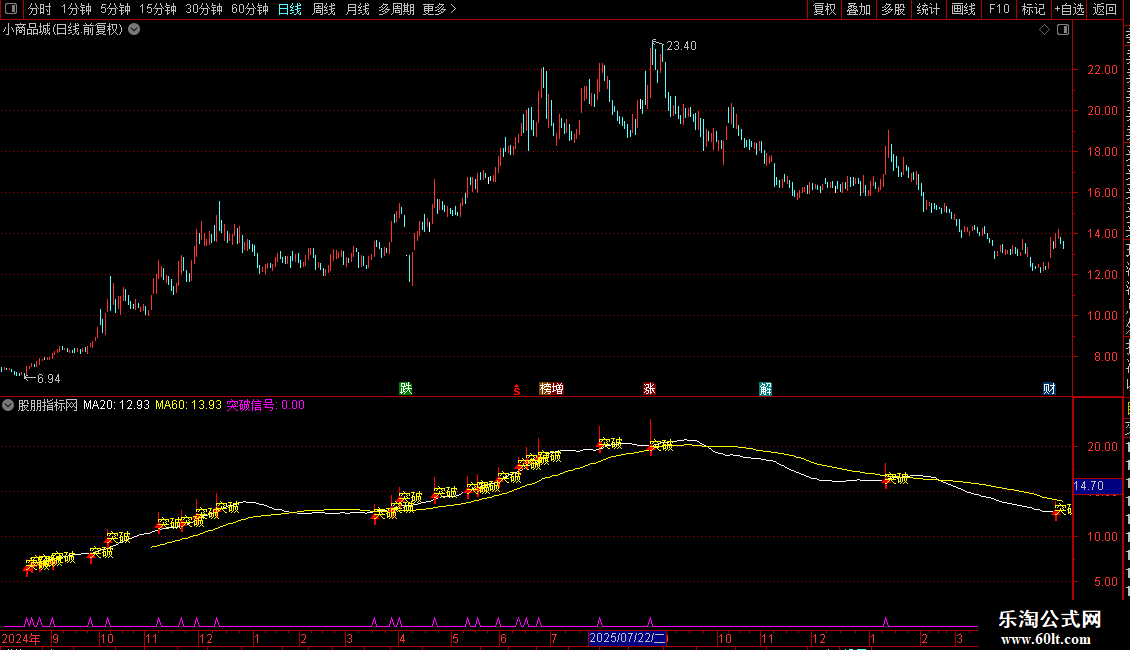The height and width of the screenshot is (650, 1130).
Task: Click the 突破信号: 0.00 value
Action: coord(265,405)
